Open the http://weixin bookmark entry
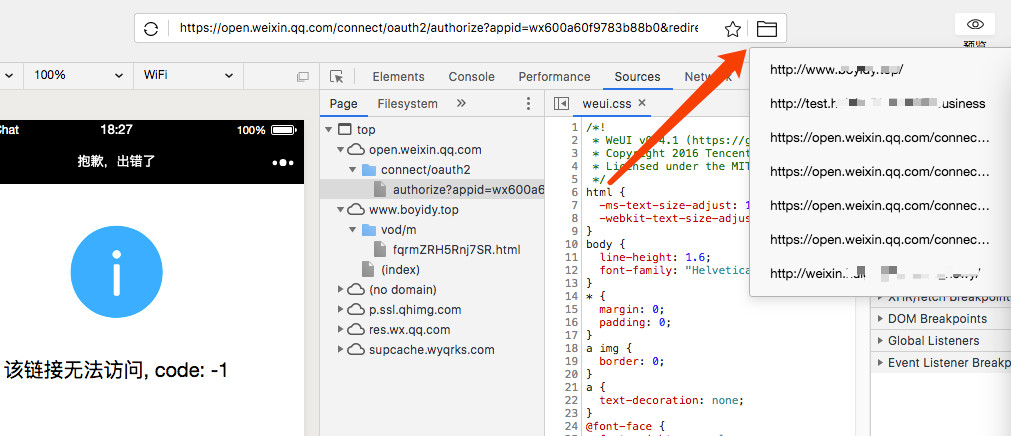This screenshot has height=436, width=1011. (881, 273)
